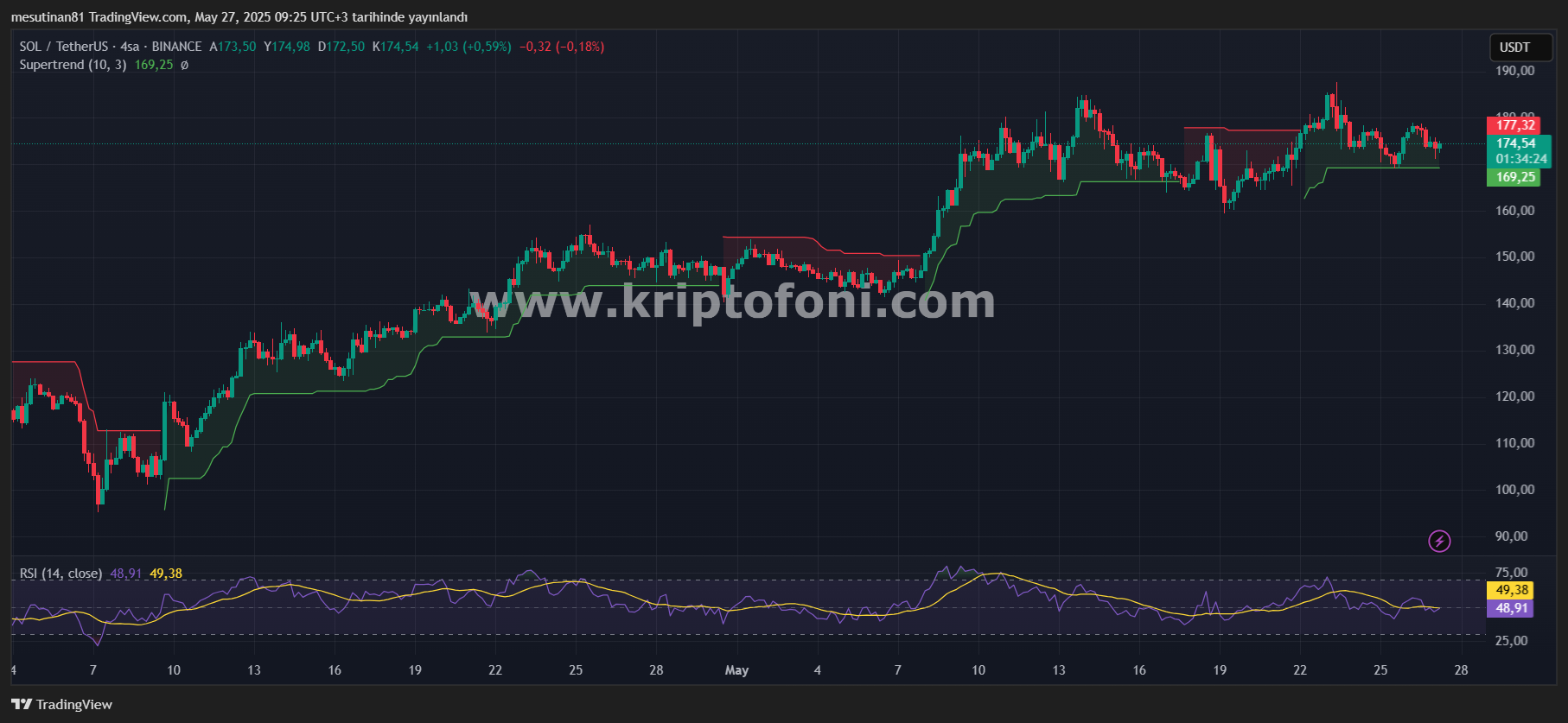Click the Supertrend value 169,25 in legend
1568x723 pixels.
tap(154, 65)
